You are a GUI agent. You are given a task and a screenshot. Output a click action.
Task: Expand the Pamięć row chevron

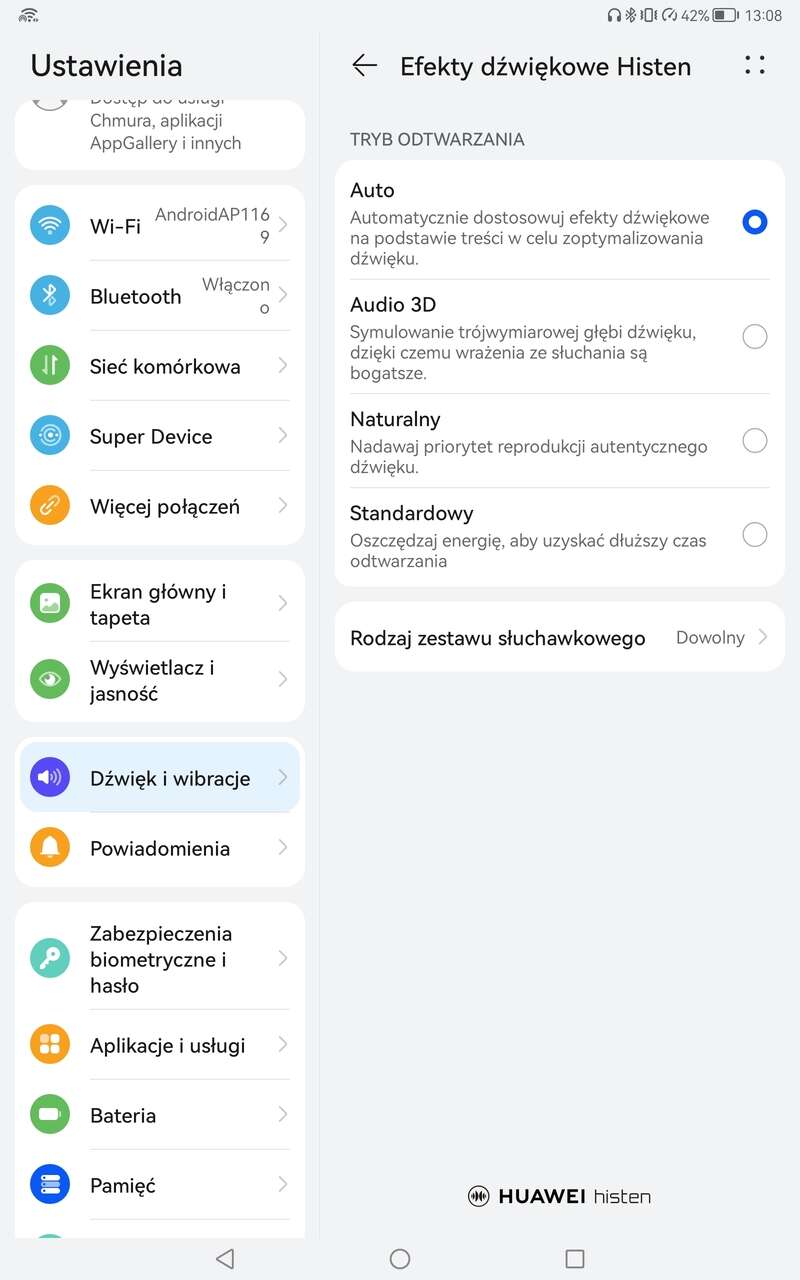point(283,1184)
